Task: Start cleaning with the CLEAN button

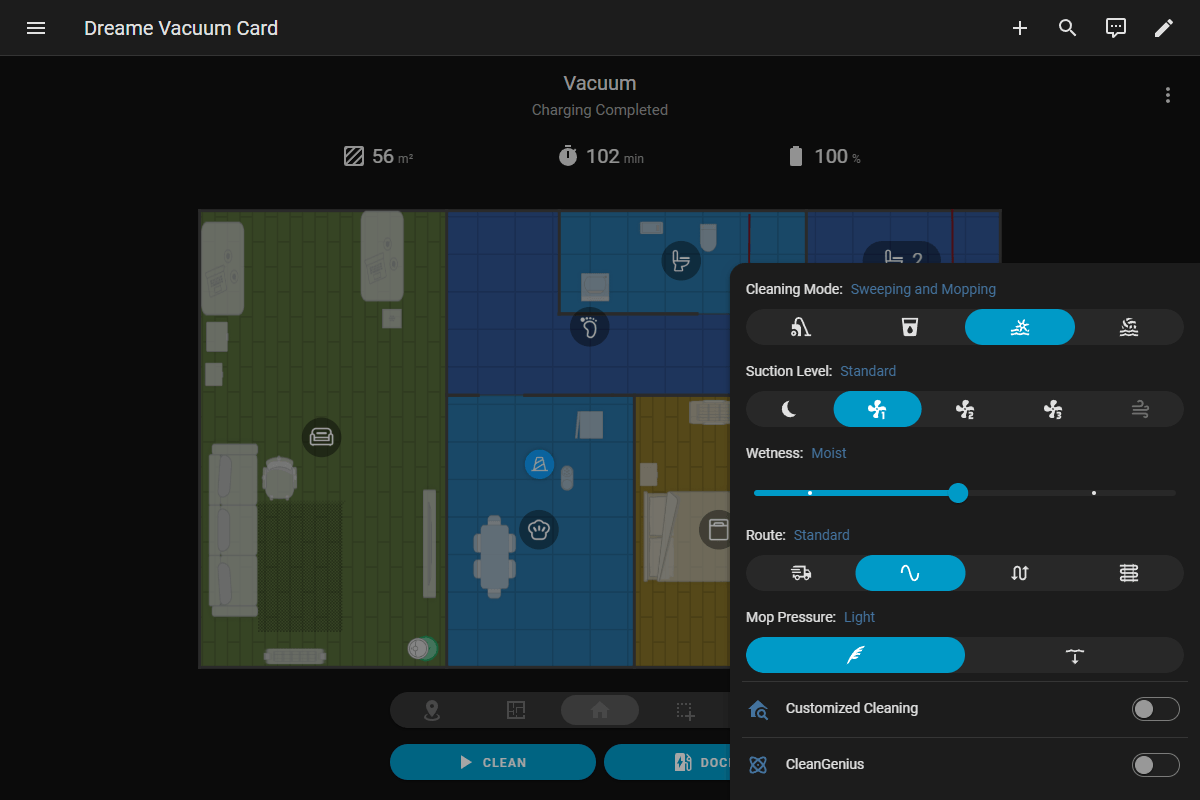Action: pyautogui.click(x=493, y=762)
